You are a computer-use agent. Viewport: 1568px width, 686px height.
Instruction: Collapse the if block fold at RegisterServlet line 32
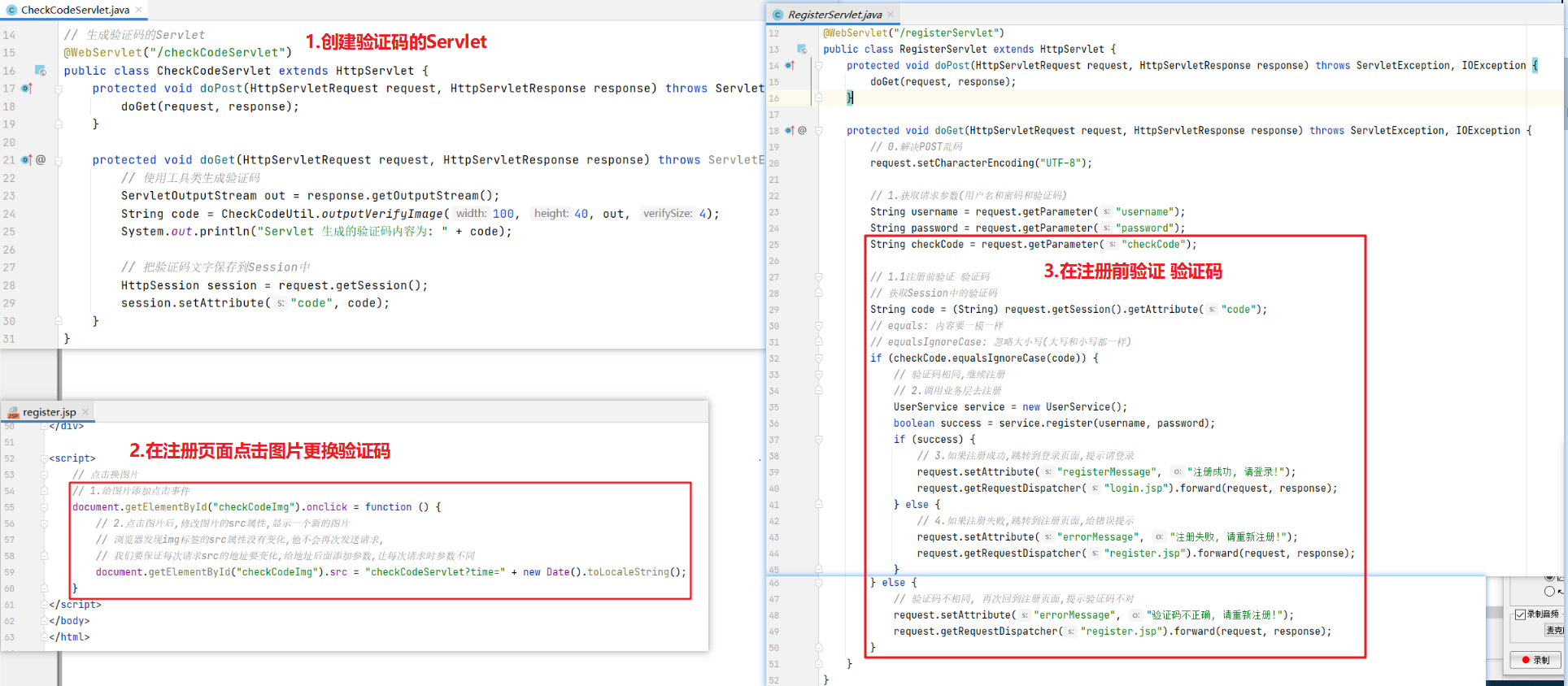[x=819, y=358]
